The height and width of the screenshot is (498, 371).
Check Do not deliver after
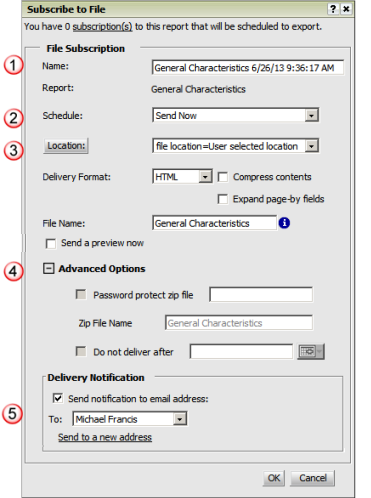[x=81, y=351]
